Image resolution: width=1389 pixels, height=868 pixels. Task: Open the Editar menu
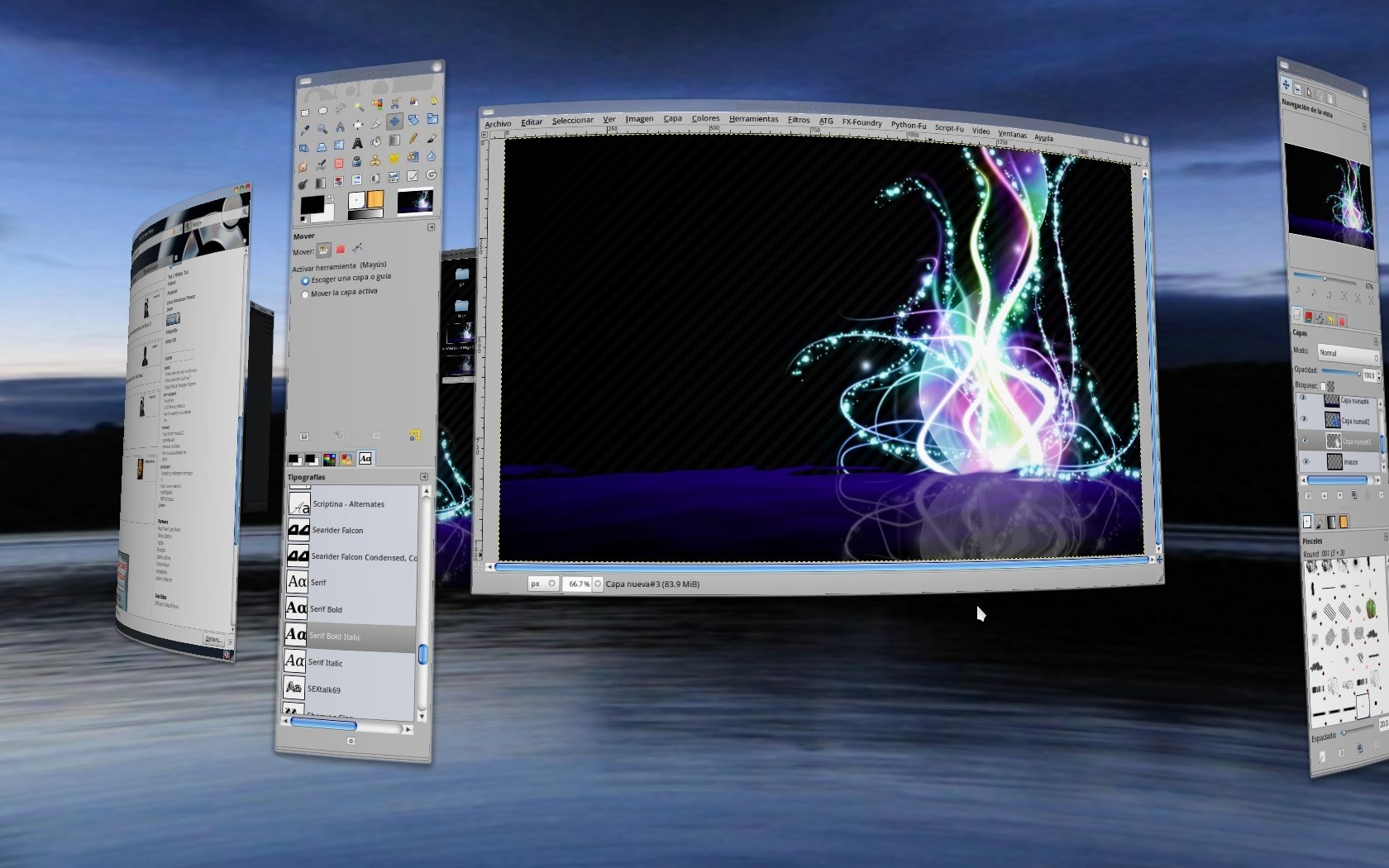coord(532,122)
